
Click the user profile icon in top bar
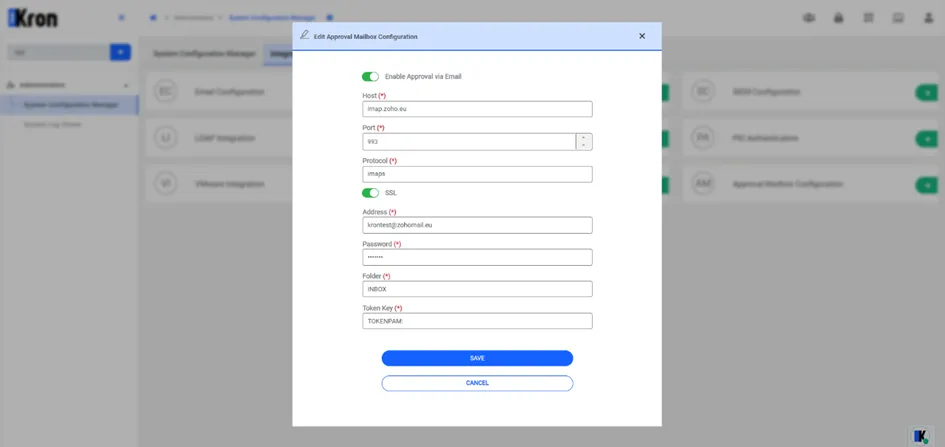[928, 18]
